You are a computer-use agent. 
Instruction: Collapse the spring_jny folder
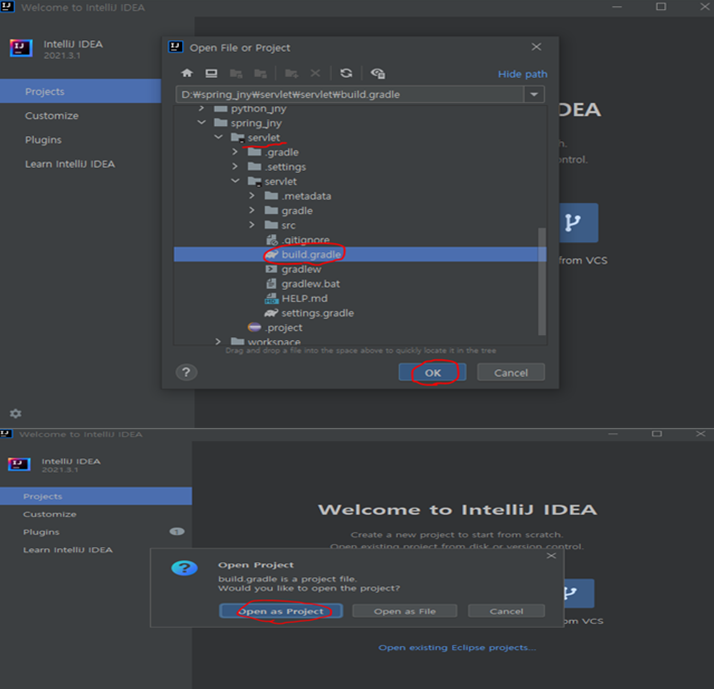[x=202, y=123]
